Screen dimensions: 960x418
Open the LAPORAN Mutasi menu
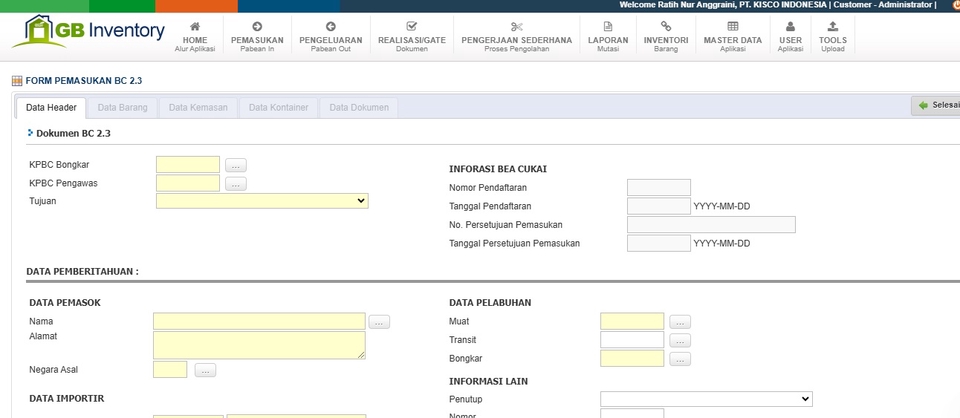coord(608,37)
